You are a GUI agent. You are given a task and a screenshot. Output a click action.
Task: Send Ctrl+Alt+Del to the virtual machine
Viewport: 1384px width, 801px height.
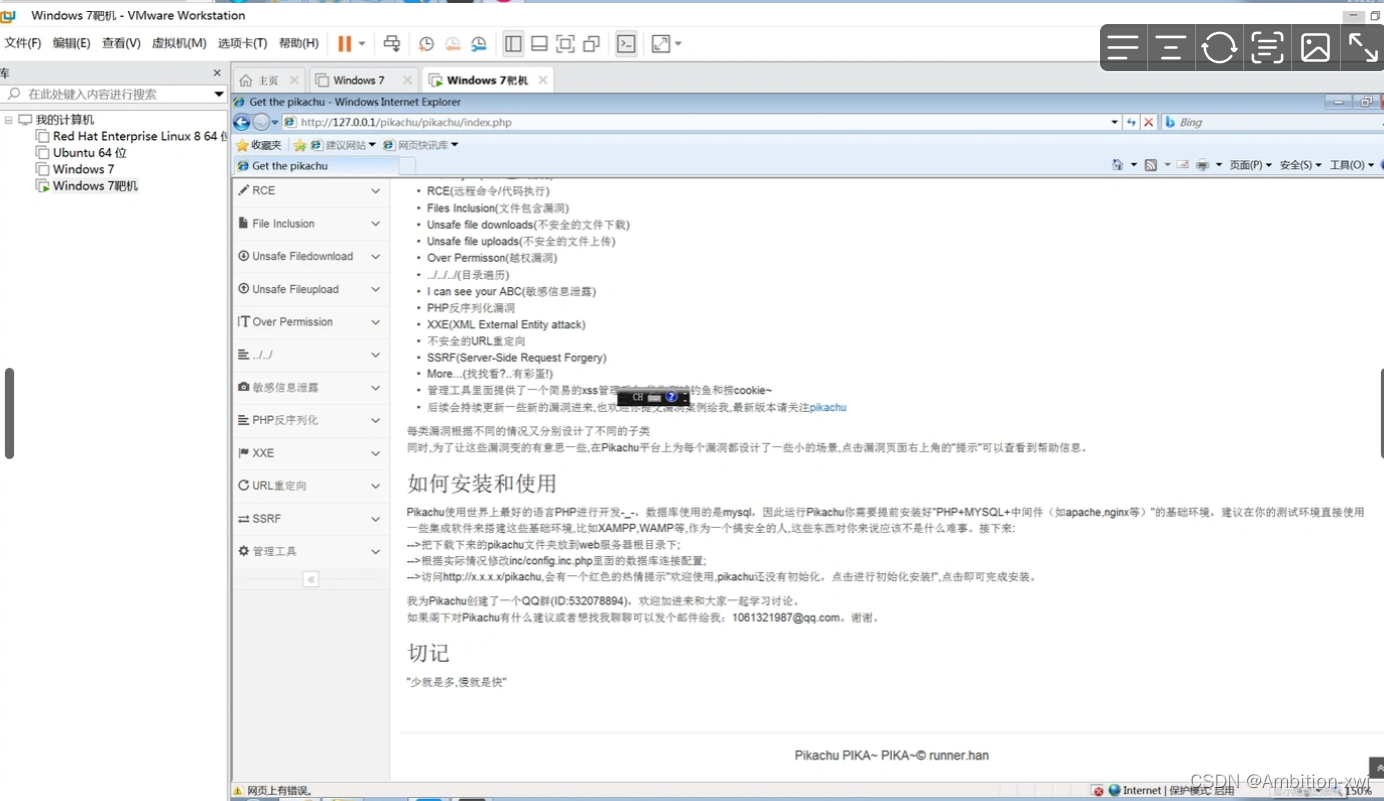391,43
